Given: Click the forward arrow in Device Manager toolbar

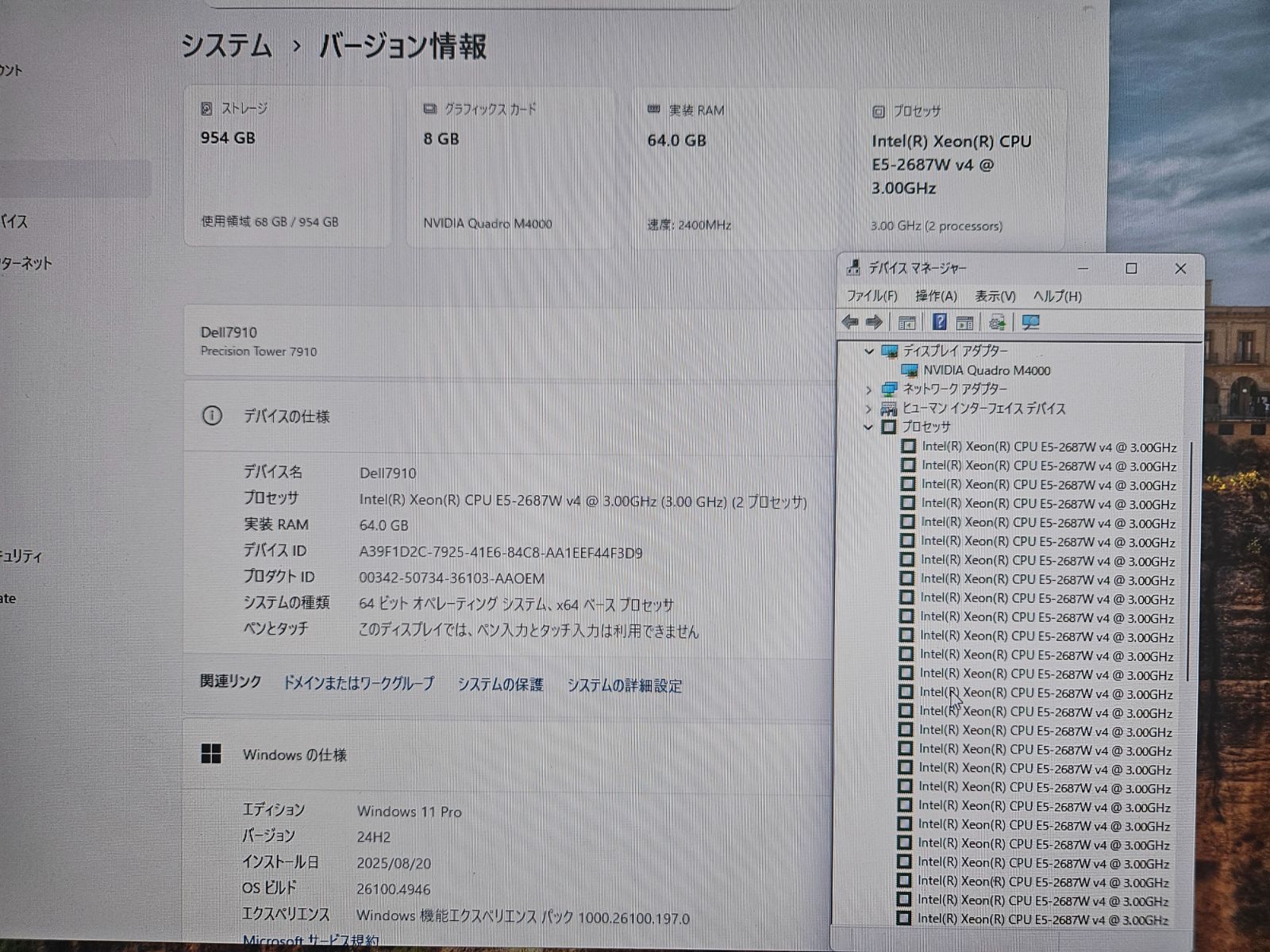Looking at the screenshot, I should click(874, 322).
